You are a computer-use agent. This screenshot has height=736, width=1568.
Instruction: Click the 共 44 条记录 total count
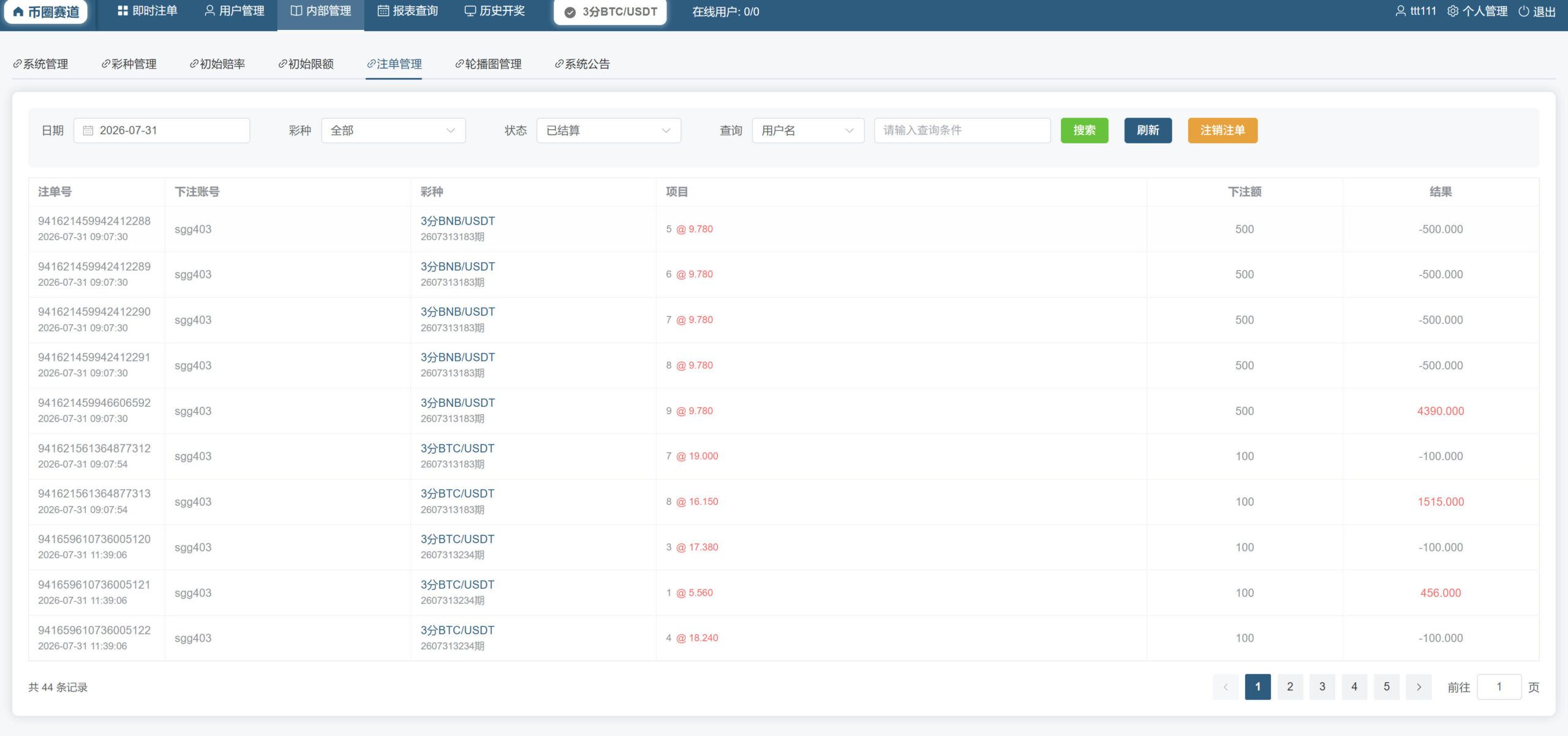pos(58,688)
